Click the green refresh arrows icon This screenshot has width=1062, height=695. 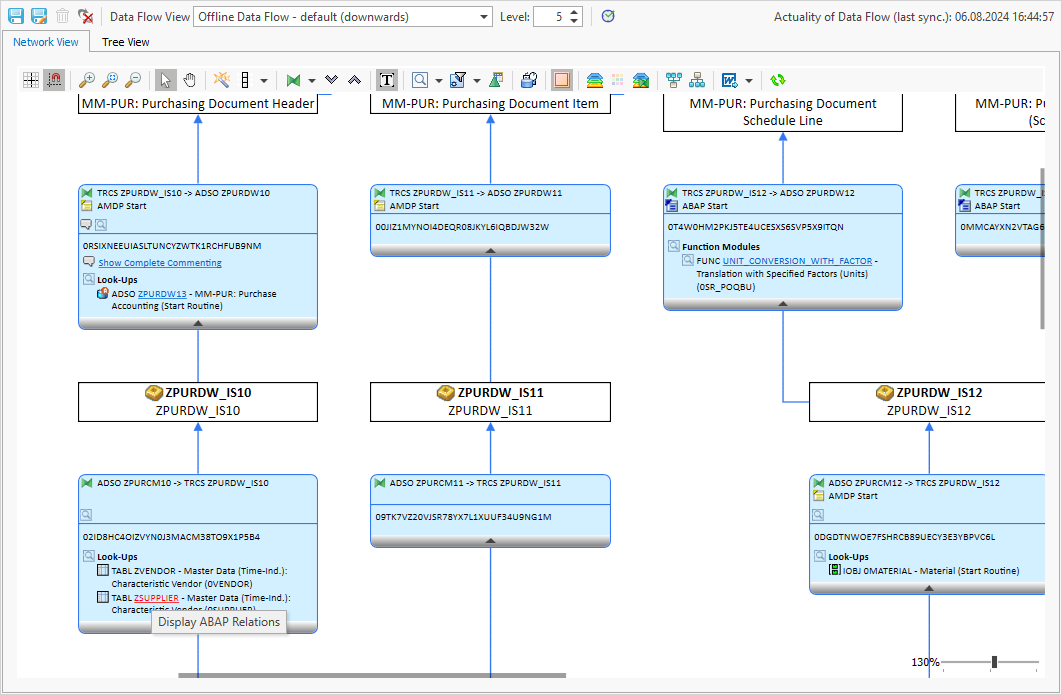(778, 80)
